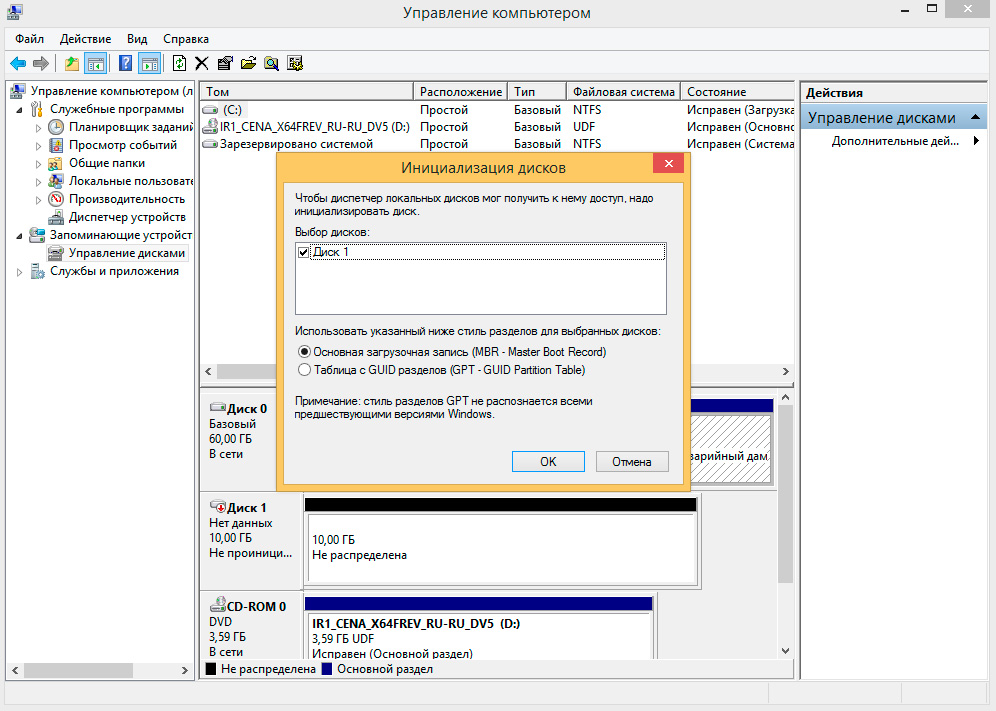Image resolution: width=996 pixels, height=711 pixels.
Task: Click the Диск 1 uninitialized disk icon
Action: [218, 507]
